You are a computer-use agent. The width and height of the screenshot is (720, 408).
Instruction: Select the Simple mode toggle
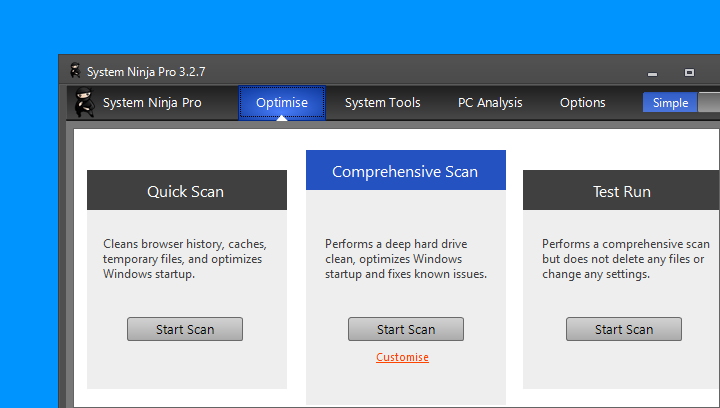(x=670, y=102)
